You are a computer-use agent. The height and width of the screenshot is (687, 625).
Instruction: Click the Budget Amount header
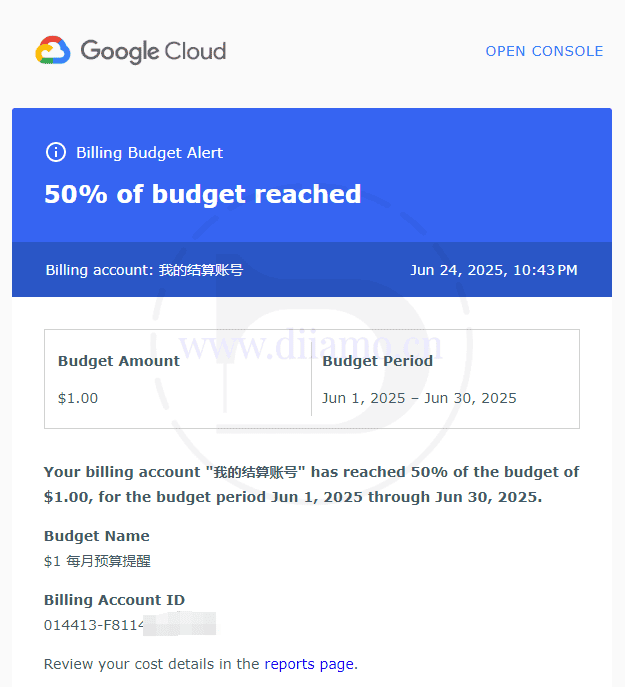click(x=119, y=361)
